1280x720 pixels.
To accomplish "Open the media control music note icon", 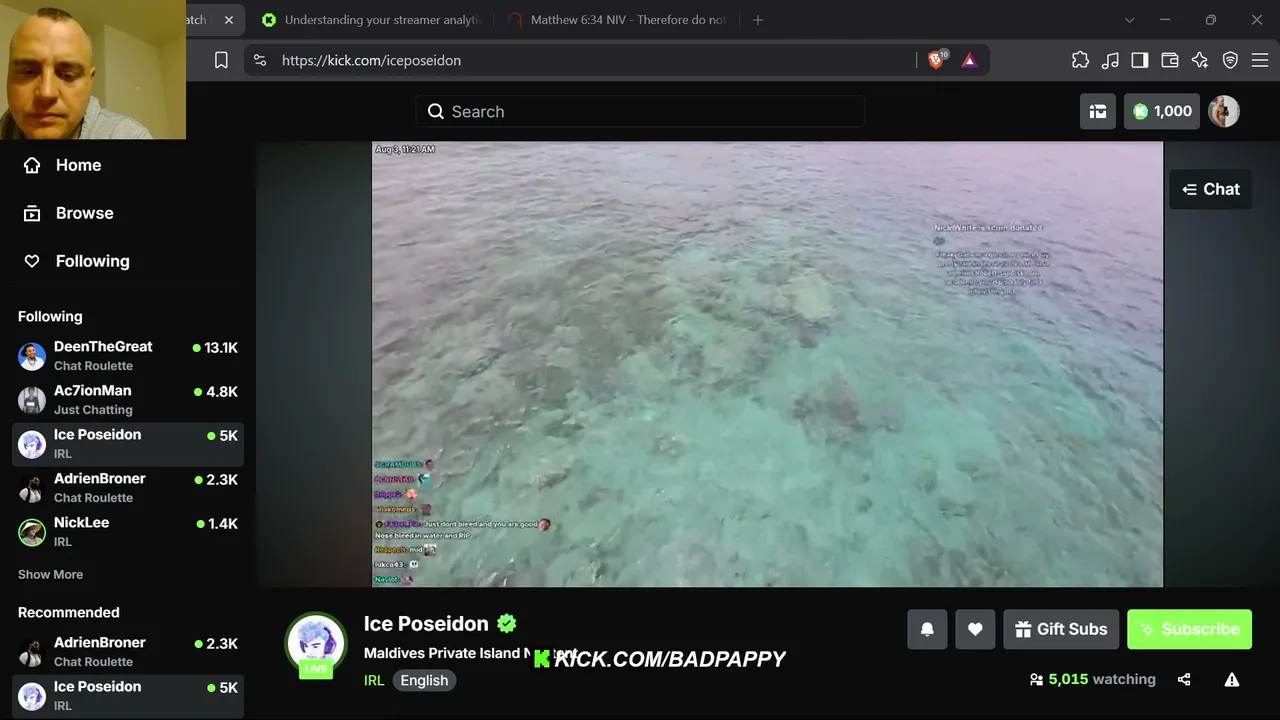I will 1110,60.
